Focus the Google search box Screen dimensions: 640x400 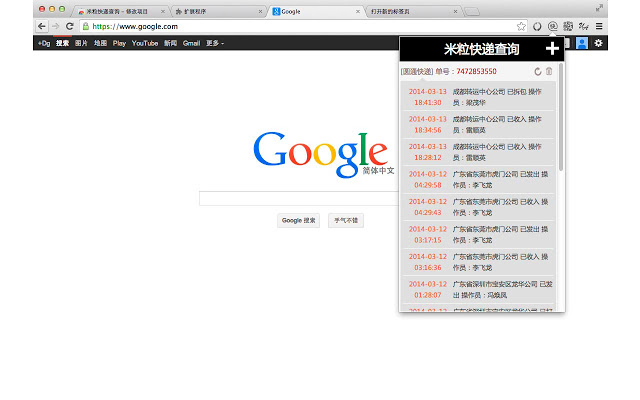[x=299, y=198]
